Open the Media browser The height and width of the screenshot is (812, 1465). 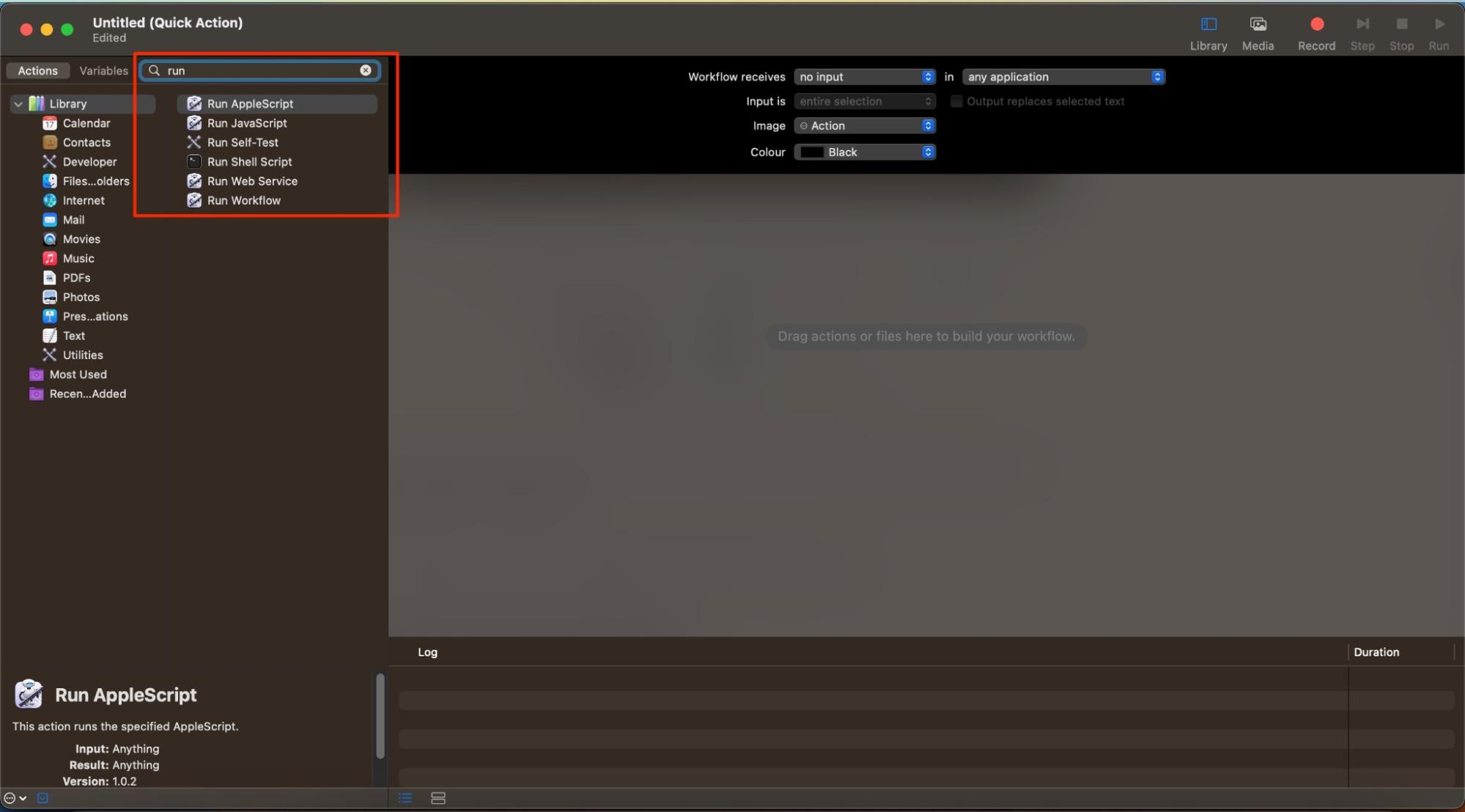tap(1258, 34)
